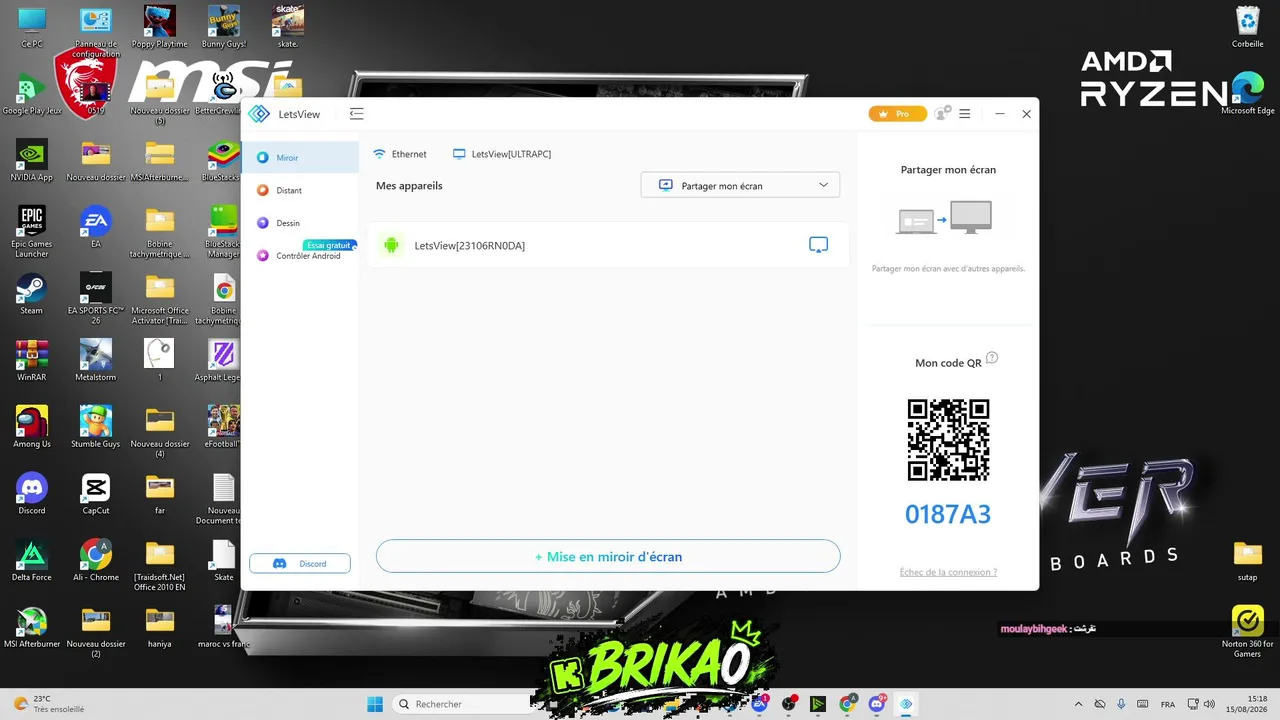The image size is (1280, 720).
Task: Select the Google Play Jeux desktop shortcut
Action: [32, 95]
